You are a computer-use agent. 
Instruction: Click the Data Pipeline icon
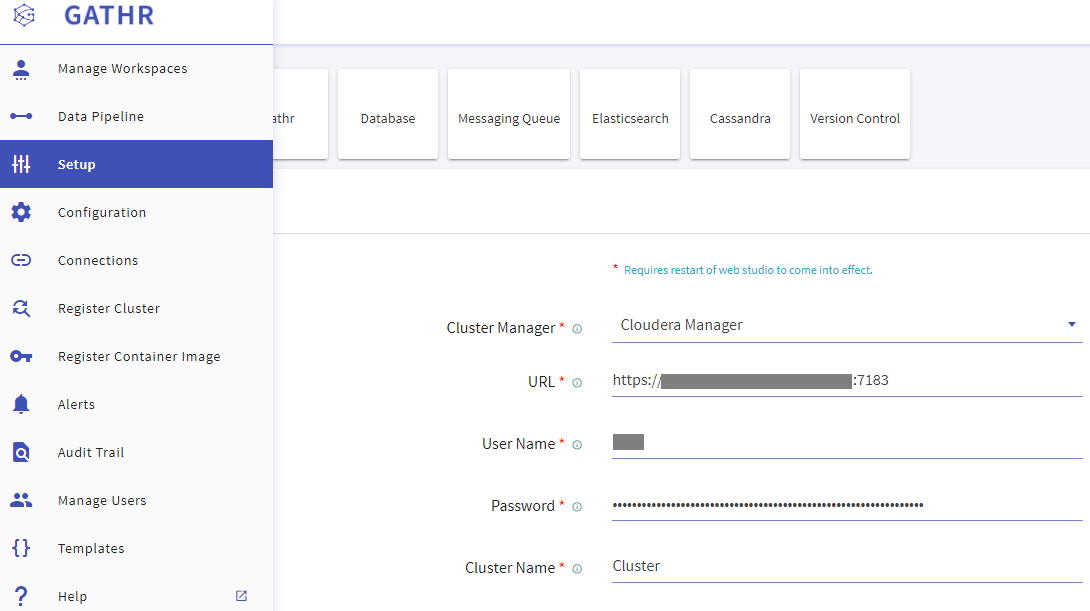[21, 116]
